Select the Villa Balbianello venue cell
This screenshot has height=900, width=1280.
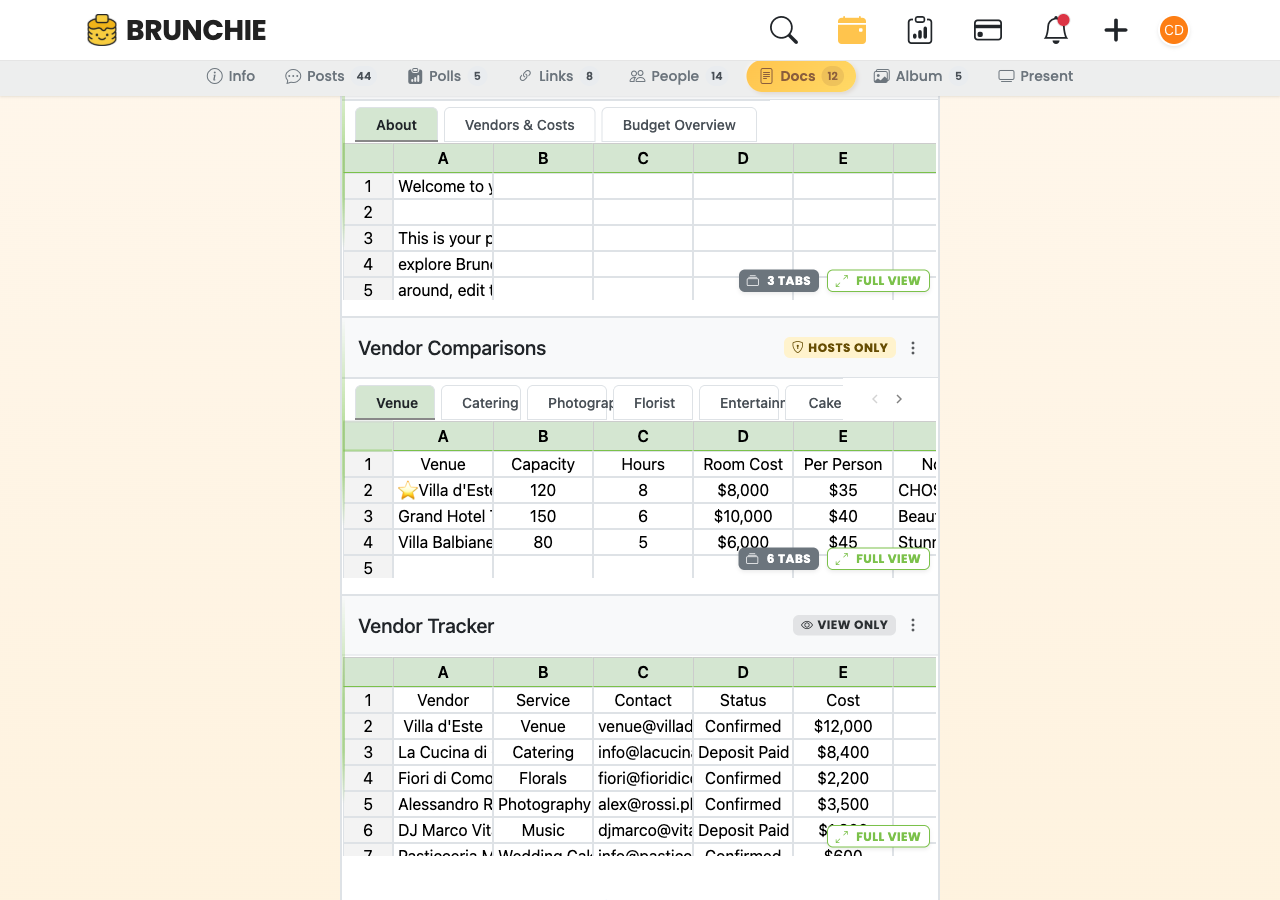(443, 542)
